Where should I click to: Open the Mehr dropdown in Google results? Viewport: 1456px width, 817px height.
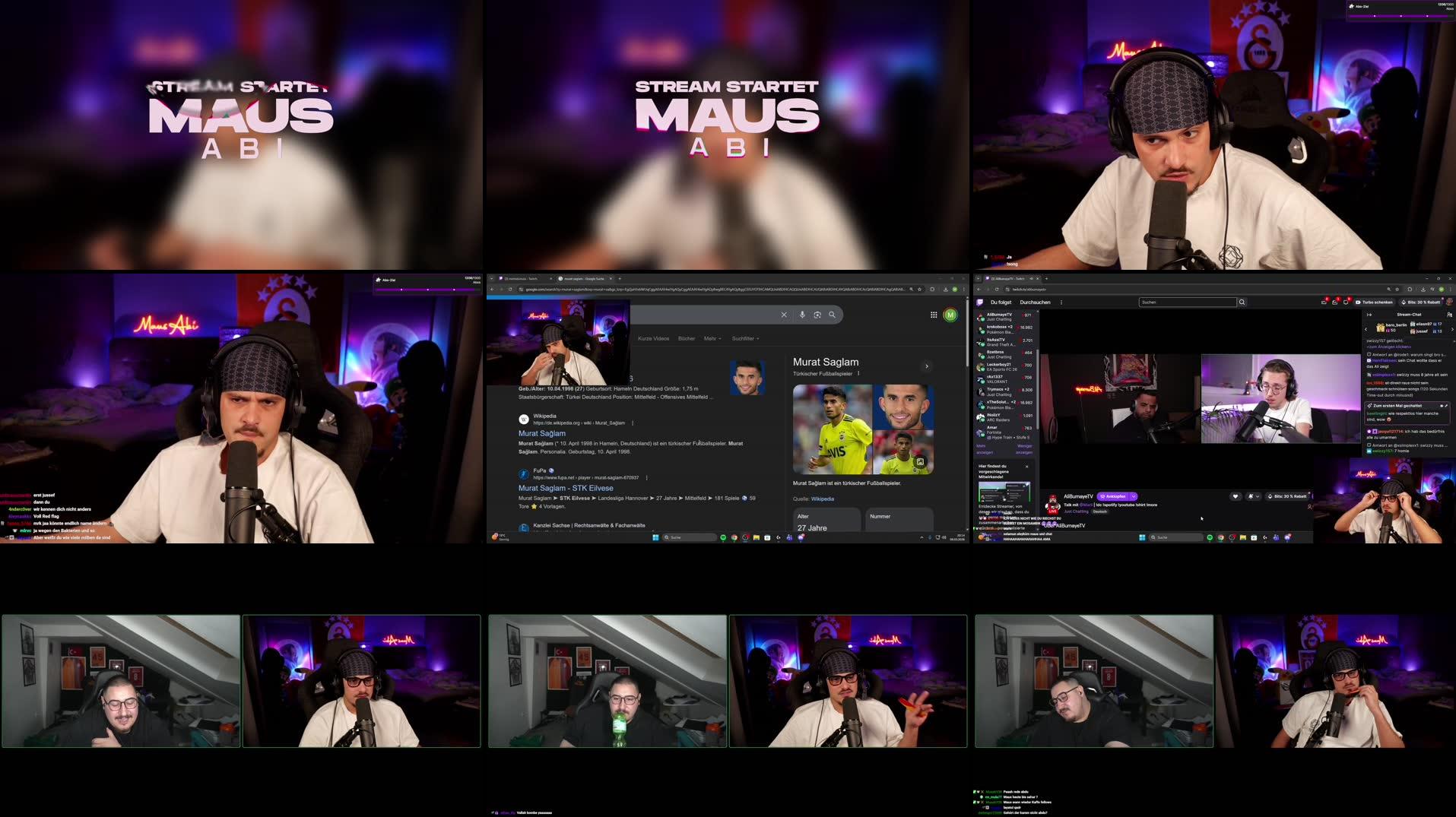(713, 338)
